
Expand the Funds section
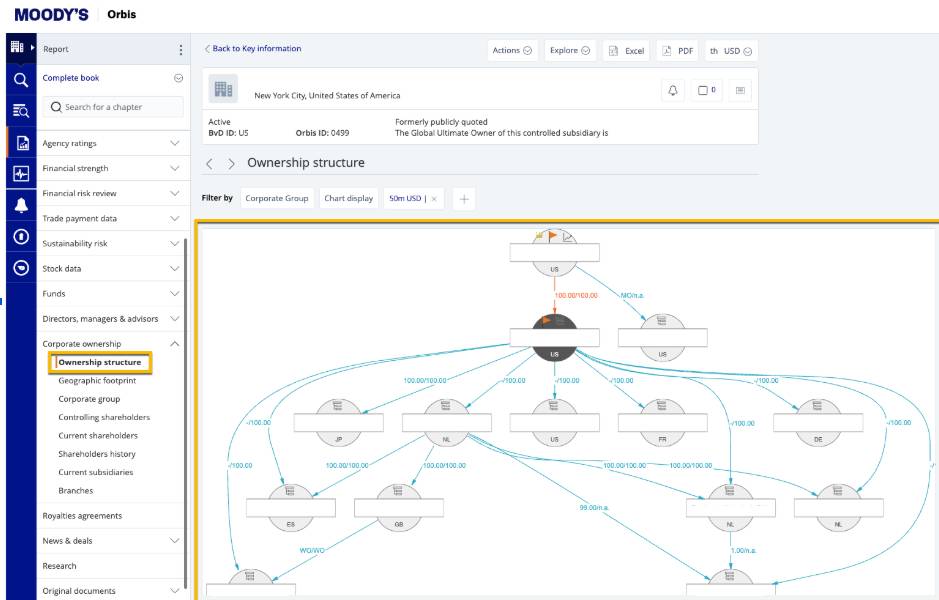[x=175, y=294]
